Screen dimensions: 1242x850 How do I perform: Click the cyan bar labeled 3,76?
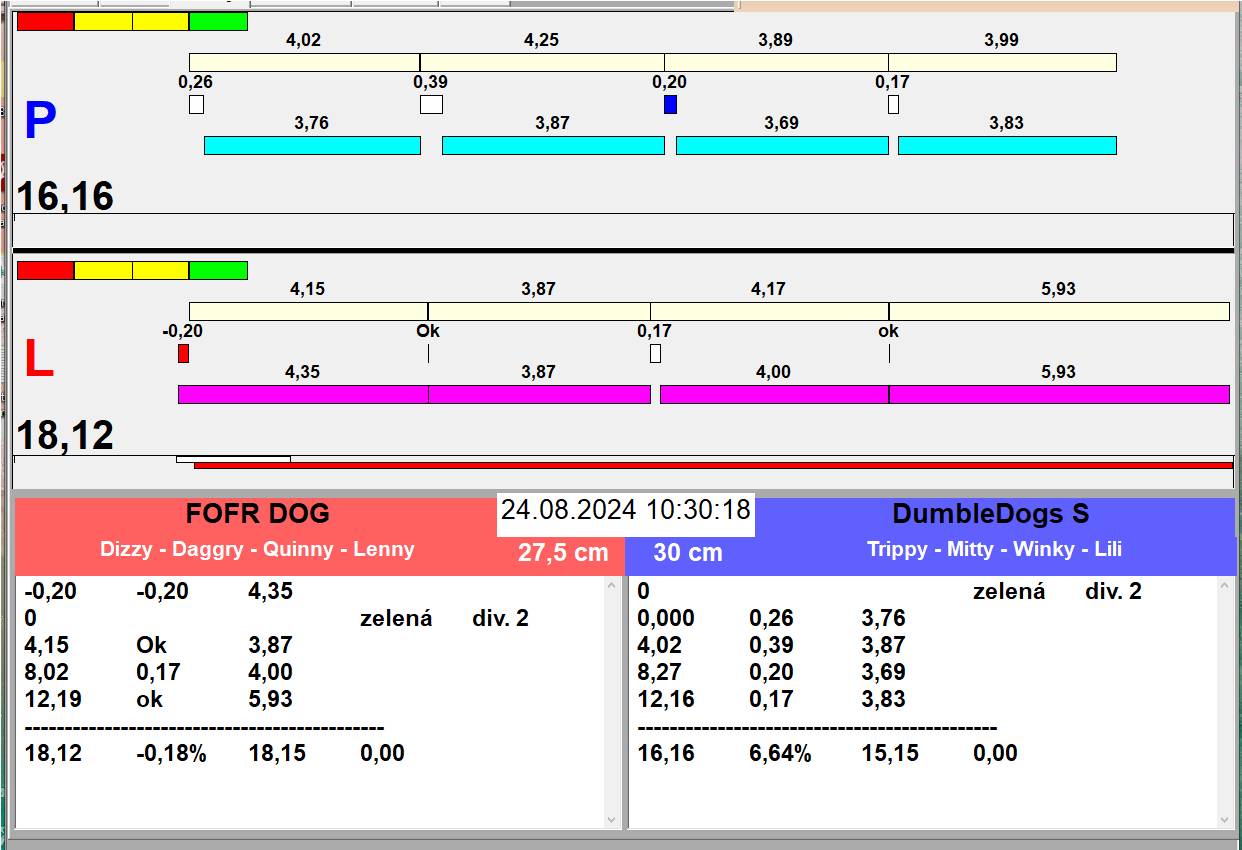coord(312,145)
